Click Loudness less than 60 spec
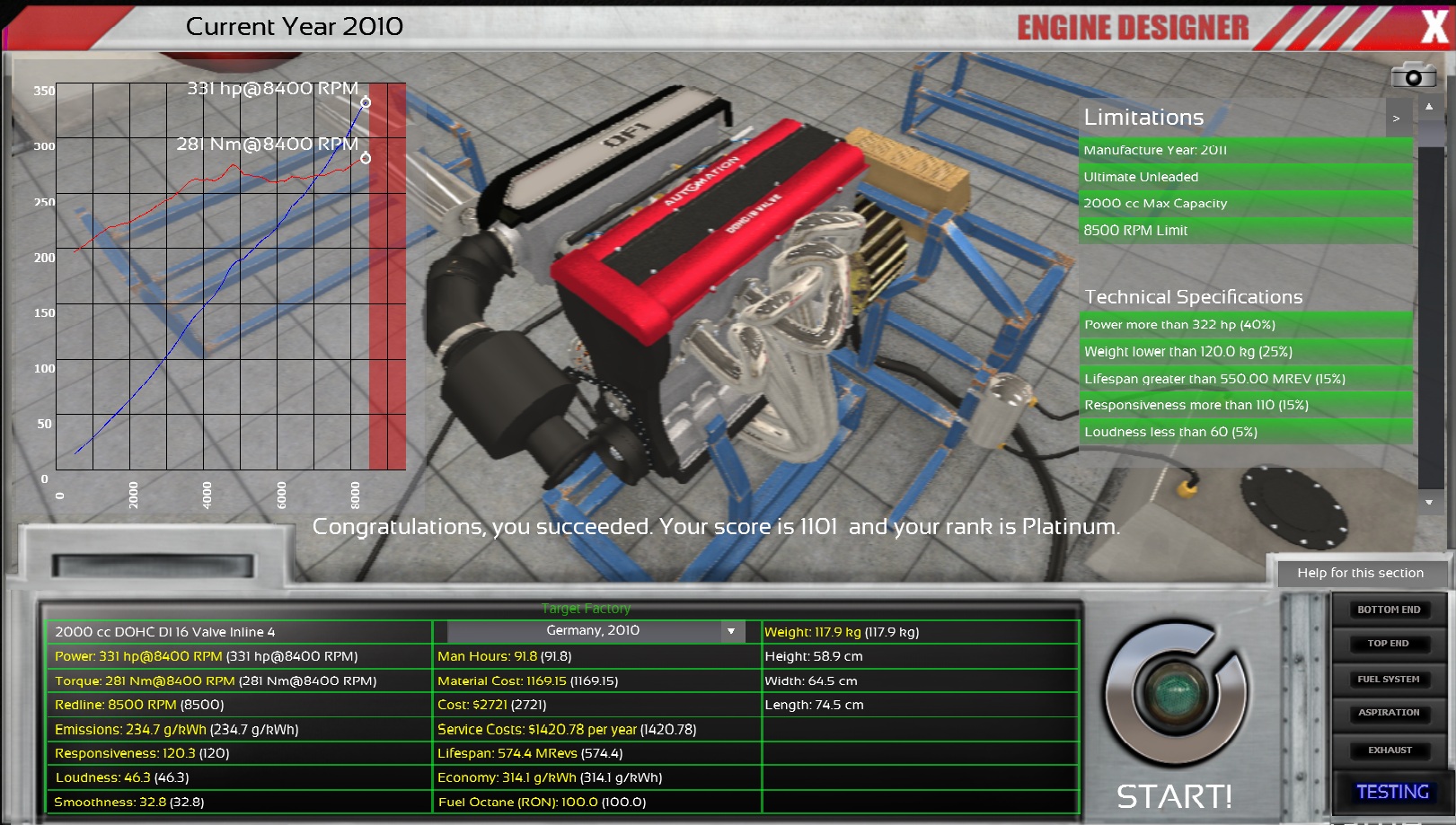1456x825 pixels. (x=1245, y=432)
